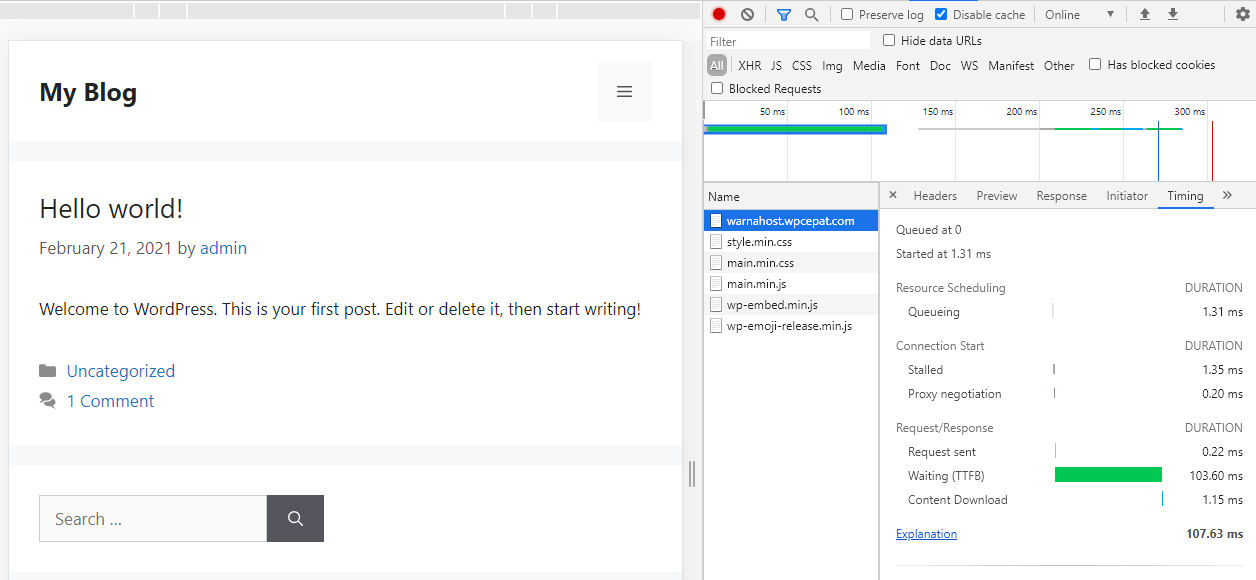Viewport: 1256px width, 580px height.
Task: Open the Explanation link
Action: tap(926, 534)
